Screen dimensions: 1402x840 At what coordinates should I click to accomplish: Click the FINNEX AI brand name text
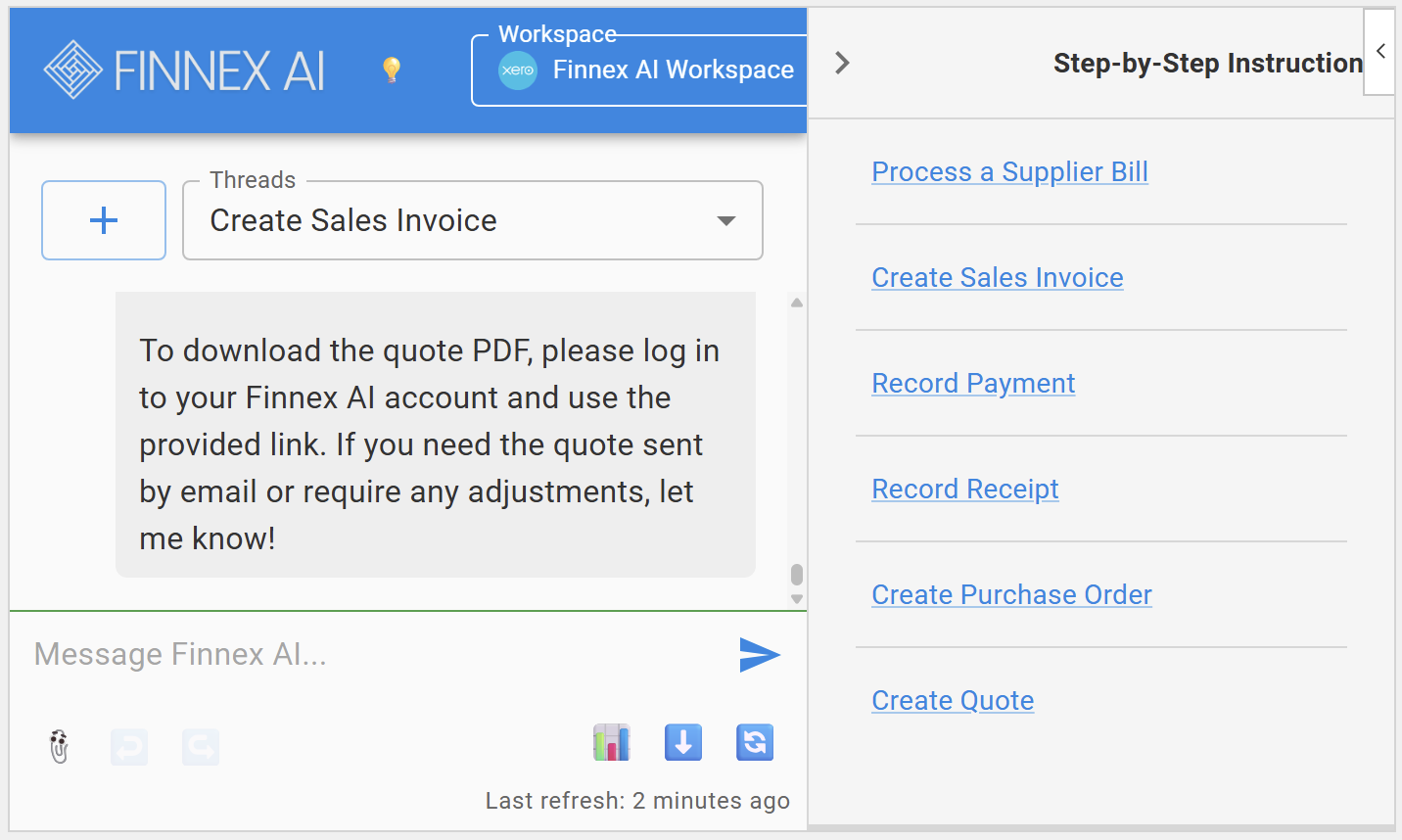[x=219, y=70]
